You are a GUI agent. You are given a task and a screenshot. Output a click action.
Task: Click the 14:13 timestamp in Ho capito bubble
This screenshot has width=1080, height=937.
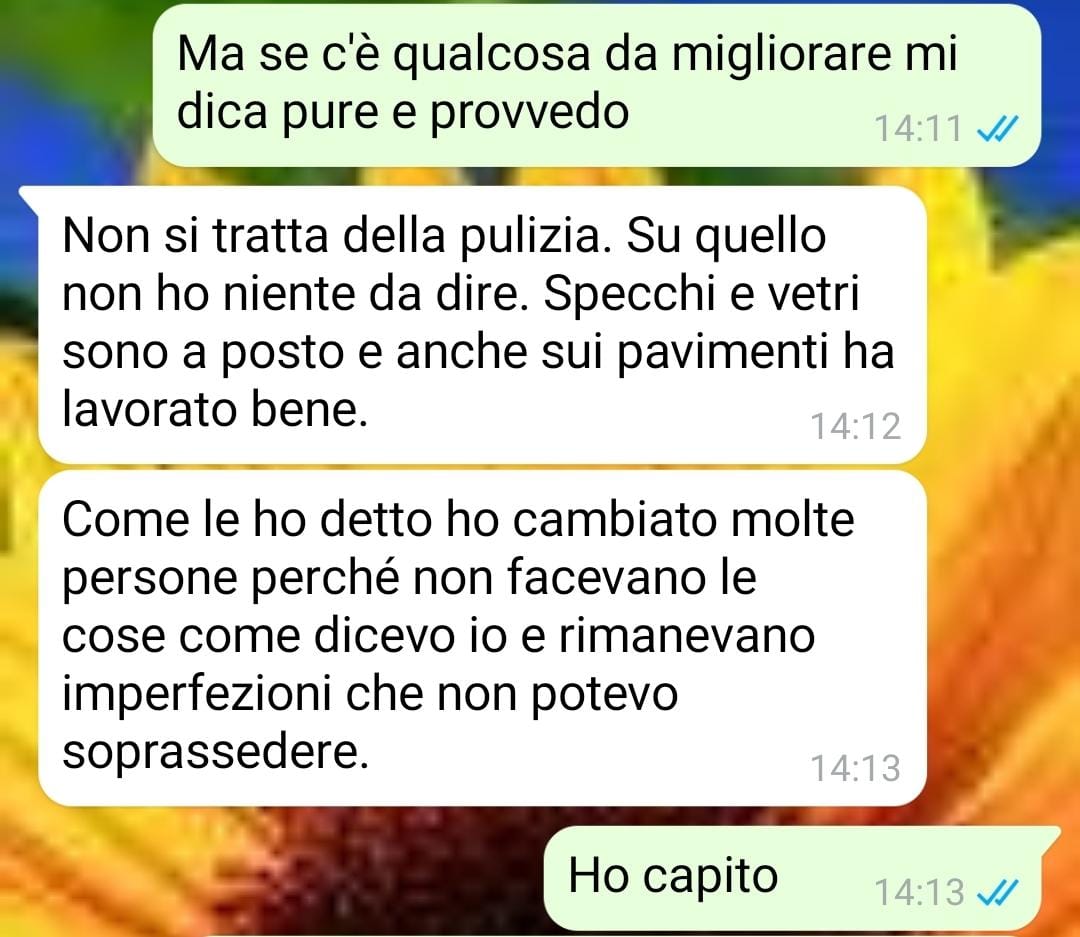click(918, 892)
